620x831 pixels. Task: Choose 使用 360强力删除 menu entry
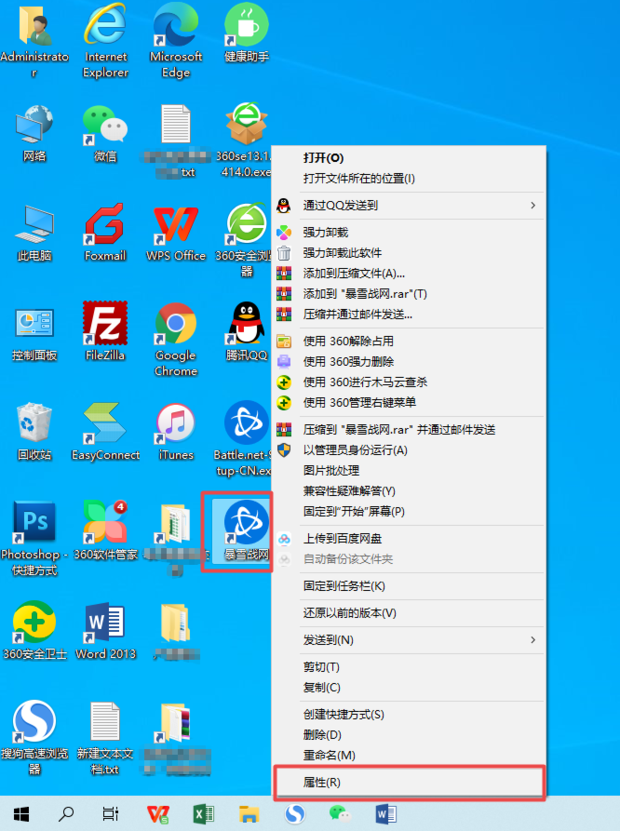click(408, 361)
